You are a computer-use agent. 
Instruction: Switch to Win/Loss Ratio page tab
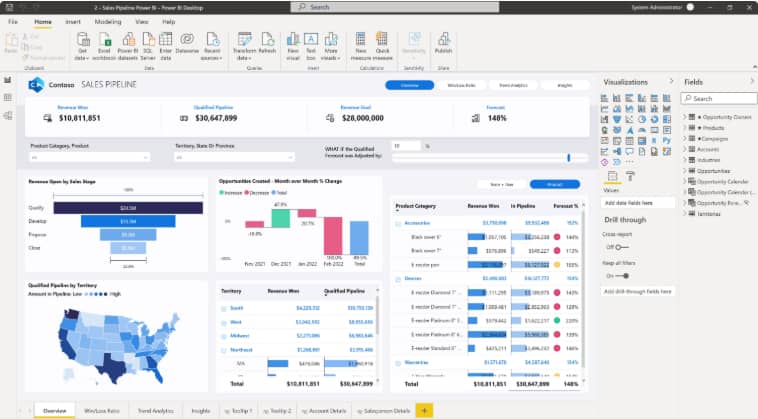[102, 411]
